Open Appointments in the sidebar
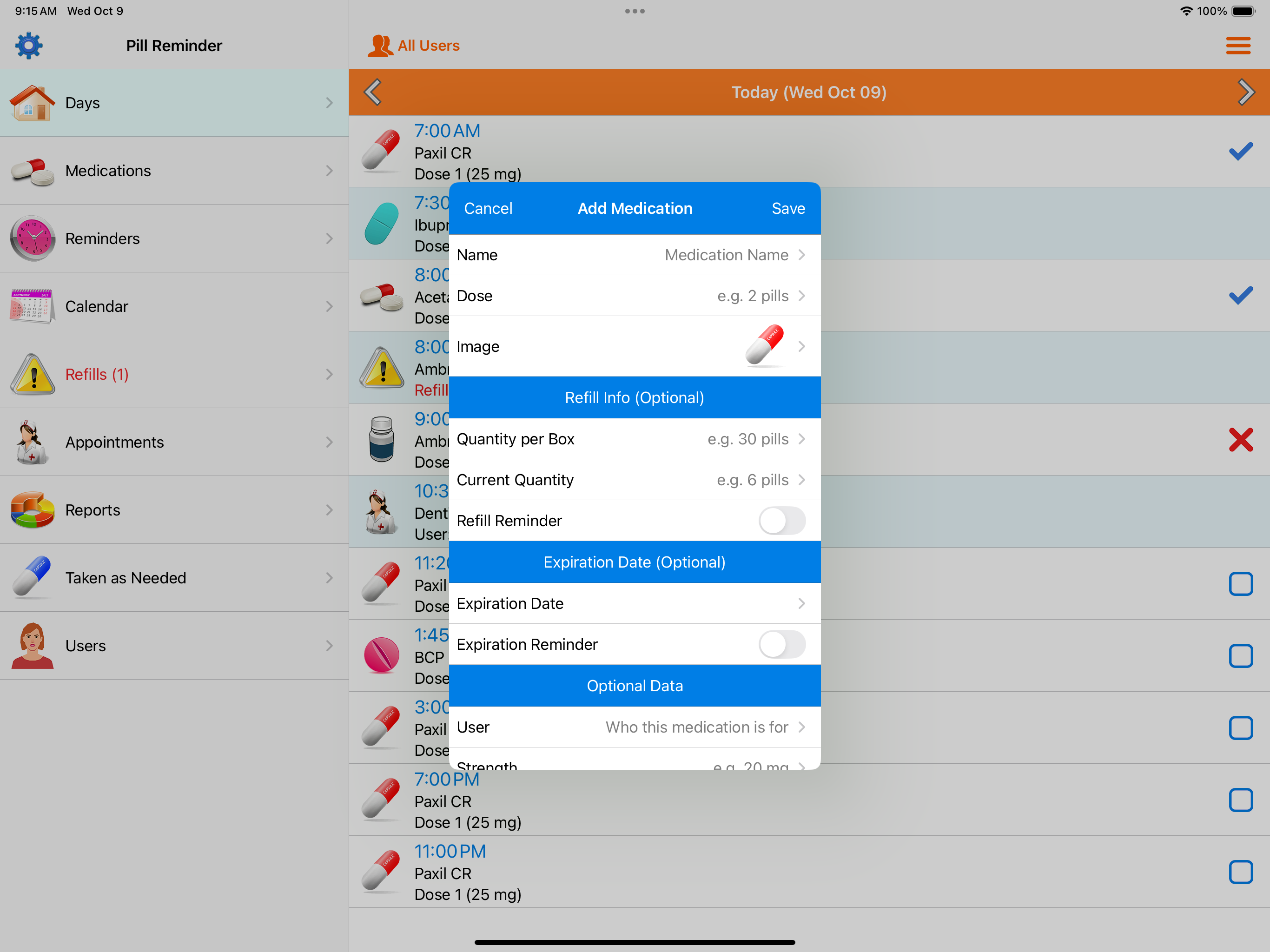 [x=174, y=442]
